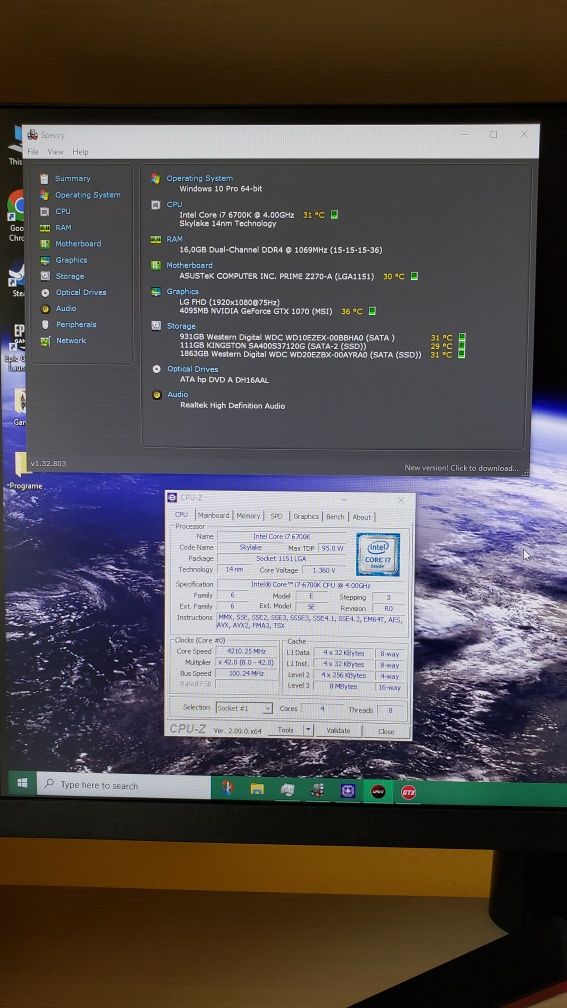The image size is (567, 1008).
Task: Click the purple CPU-Z taskbar icon
Action: click(348, 791)
